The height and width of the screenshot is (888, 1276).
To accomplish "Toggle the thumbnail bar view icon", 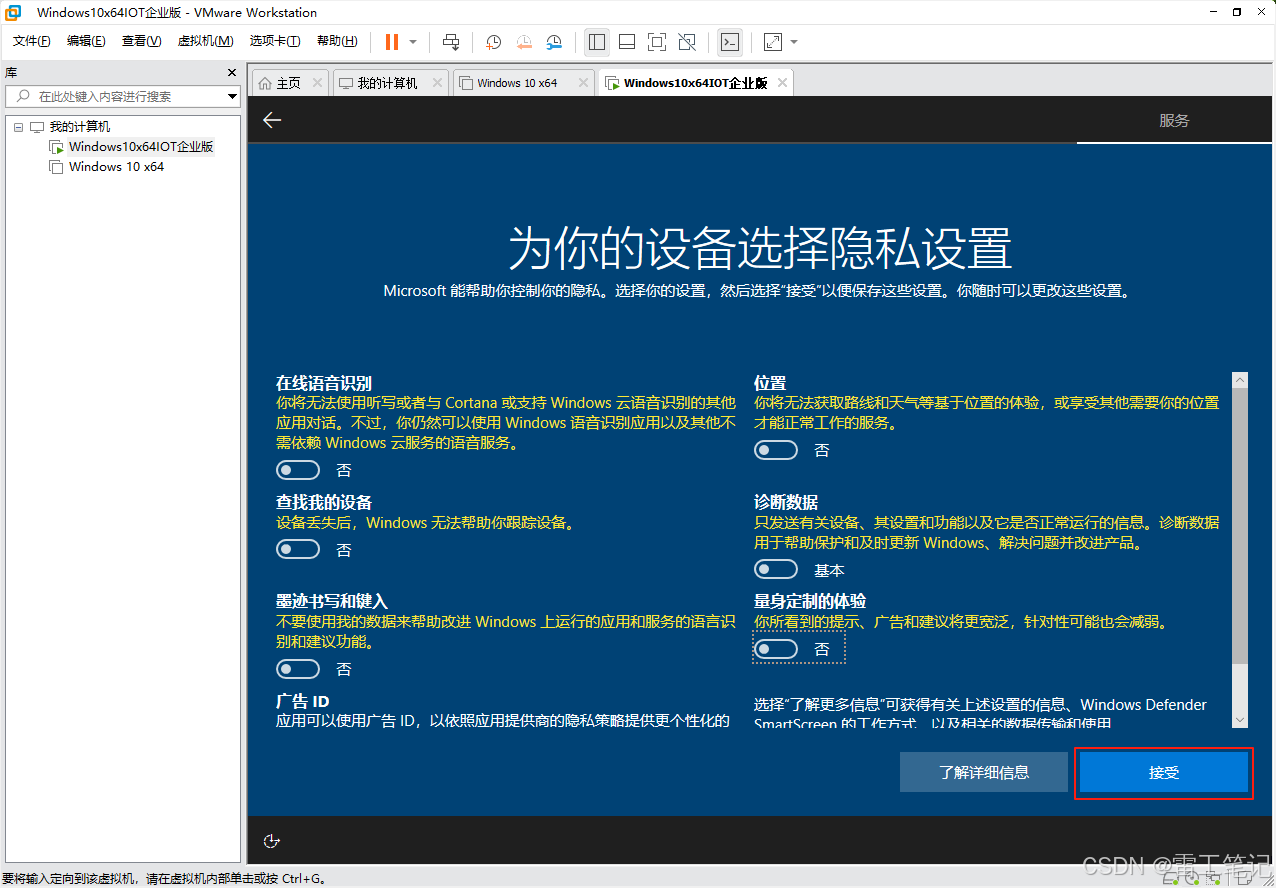I will pyautogui.click(x=627, y=42).
